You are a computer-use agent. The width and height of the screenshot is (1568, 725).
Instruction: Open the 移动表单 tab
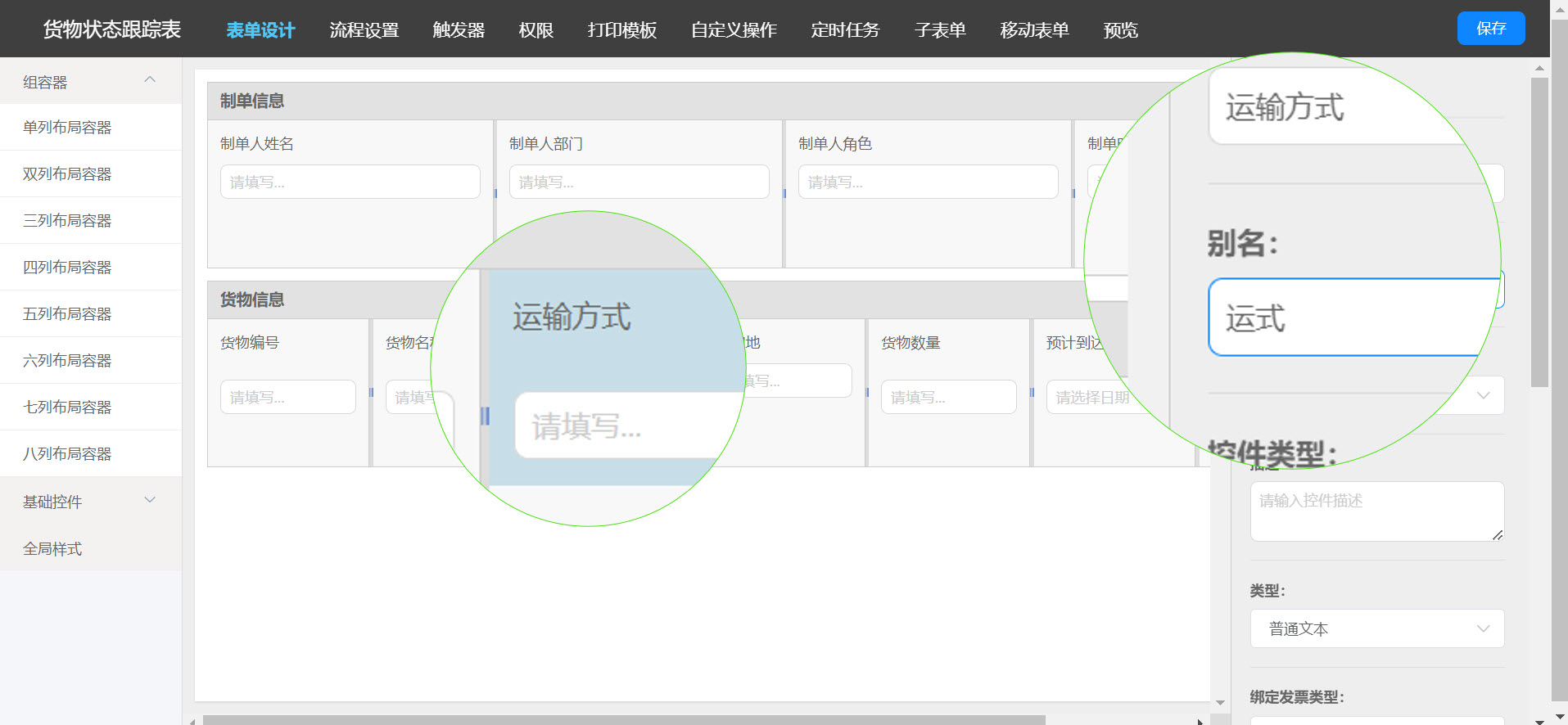pos(1035,30)
